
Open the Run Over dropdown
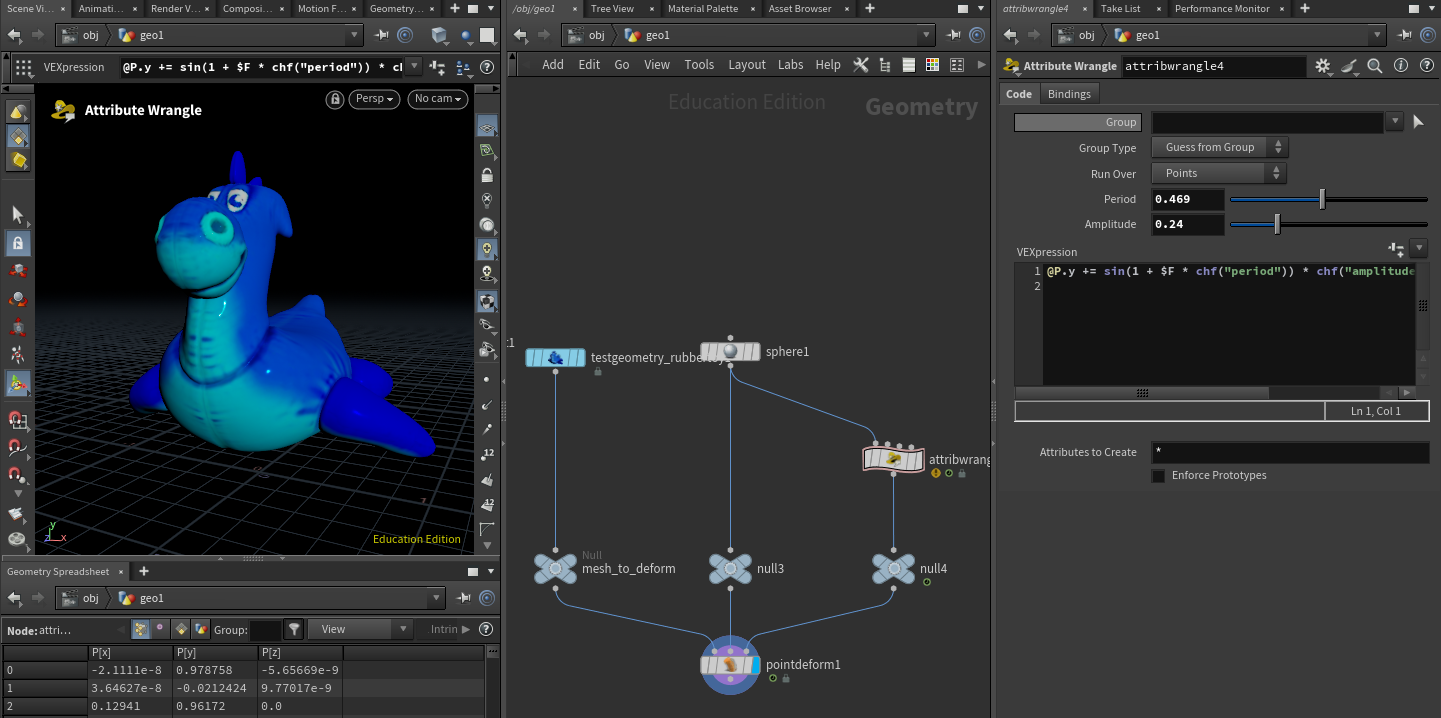pos(1220,174)
